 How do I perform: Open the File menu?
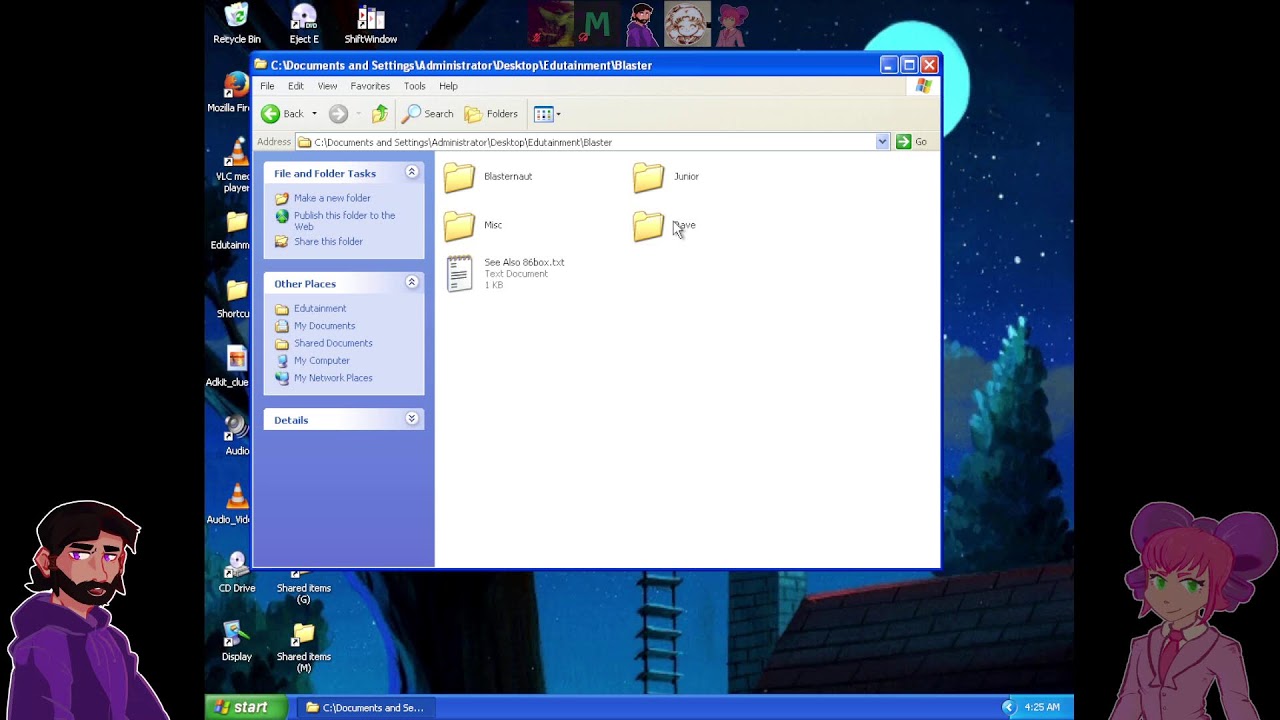[267, 86]
